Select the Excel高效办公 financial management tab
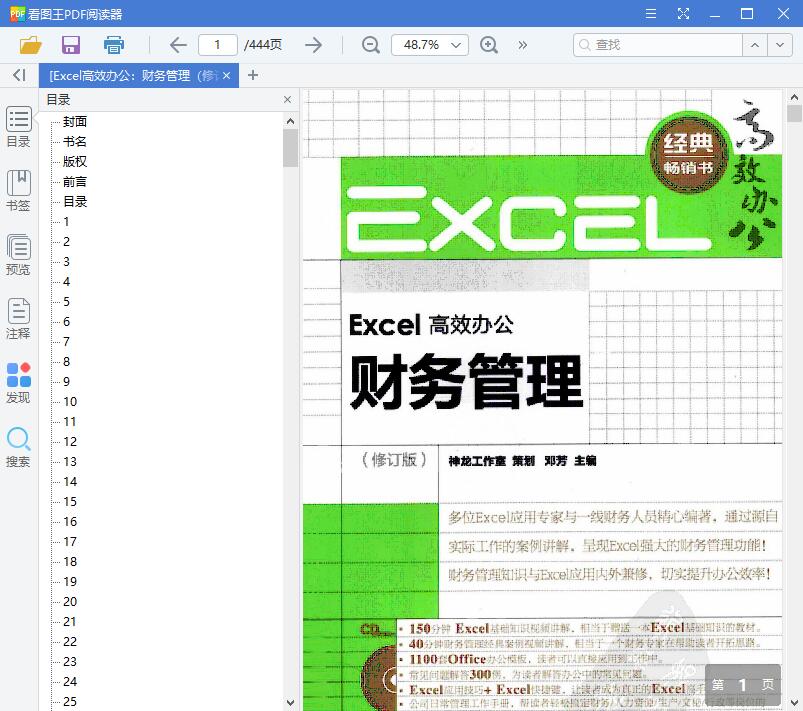Image resolution: width=803 pixels, height=711 pixels. tap(130, 75)
